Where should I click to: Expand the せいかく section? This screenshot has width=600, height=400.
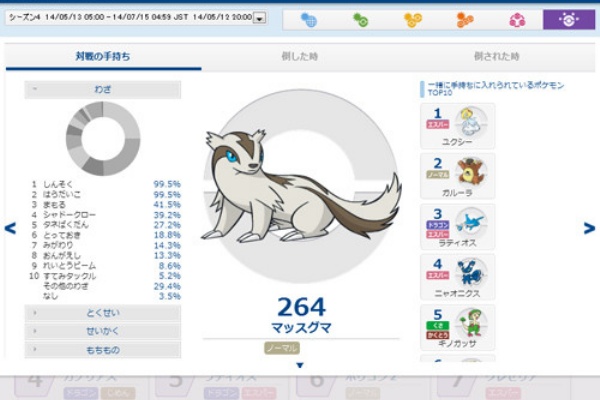[x=103, y=331]
